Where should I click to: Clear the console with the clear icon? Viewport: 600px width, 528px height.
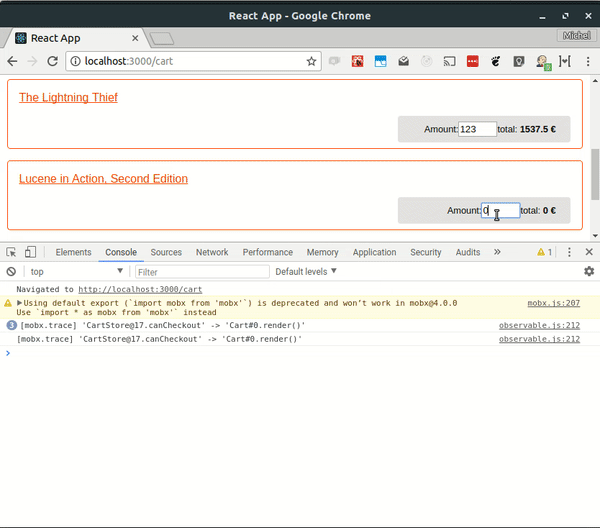point(11,272)
